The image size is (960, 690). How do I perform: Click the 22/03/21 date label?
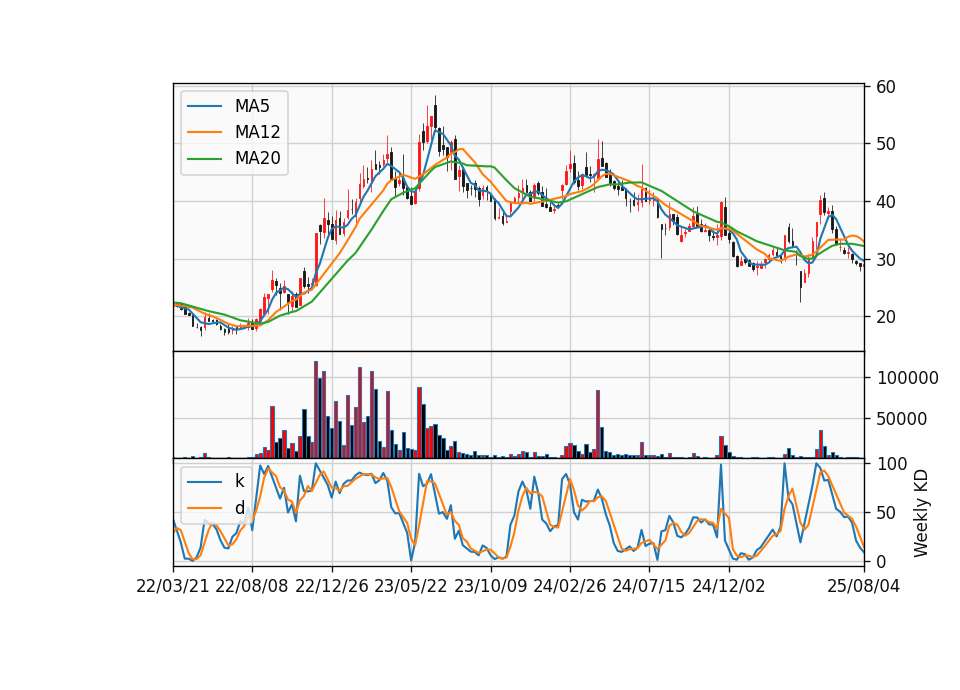[x=173, y=586]
